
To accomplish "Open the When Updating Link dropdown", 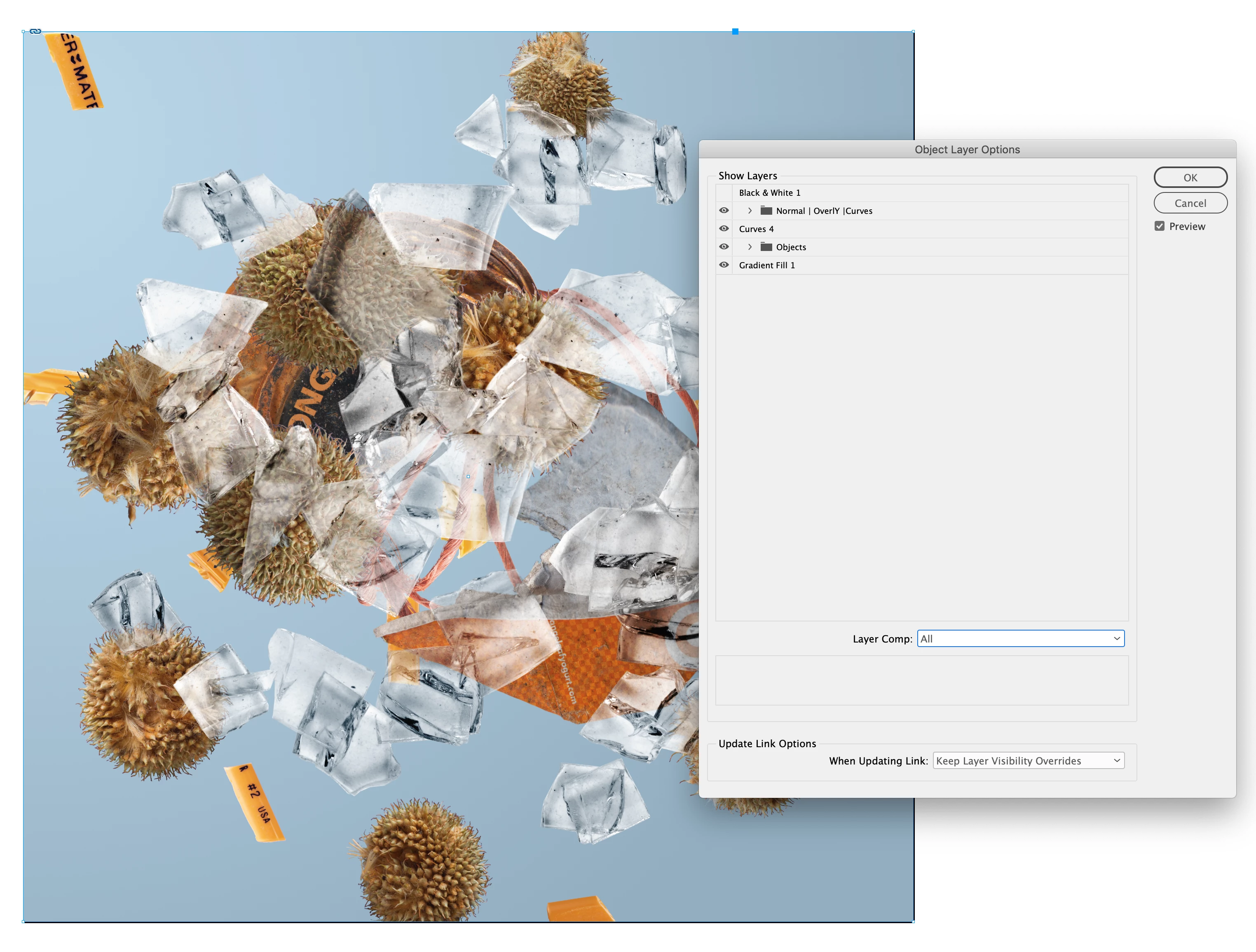I will click(1028, 761).
